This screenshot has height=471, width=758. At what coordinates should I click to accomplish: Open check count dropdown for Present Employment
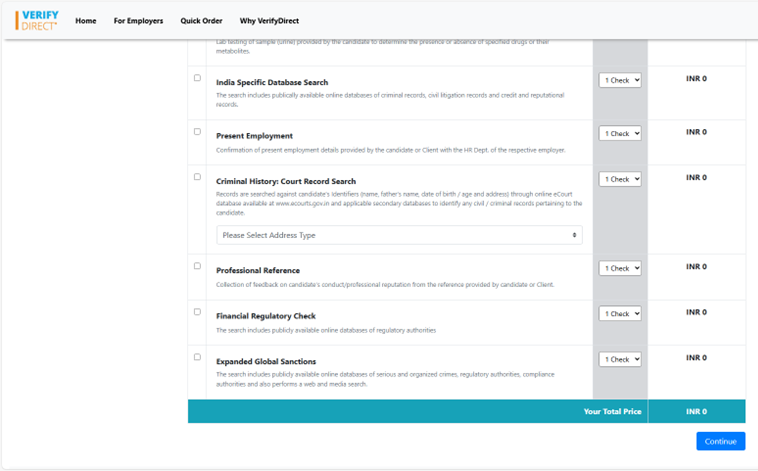click(620, 134)
